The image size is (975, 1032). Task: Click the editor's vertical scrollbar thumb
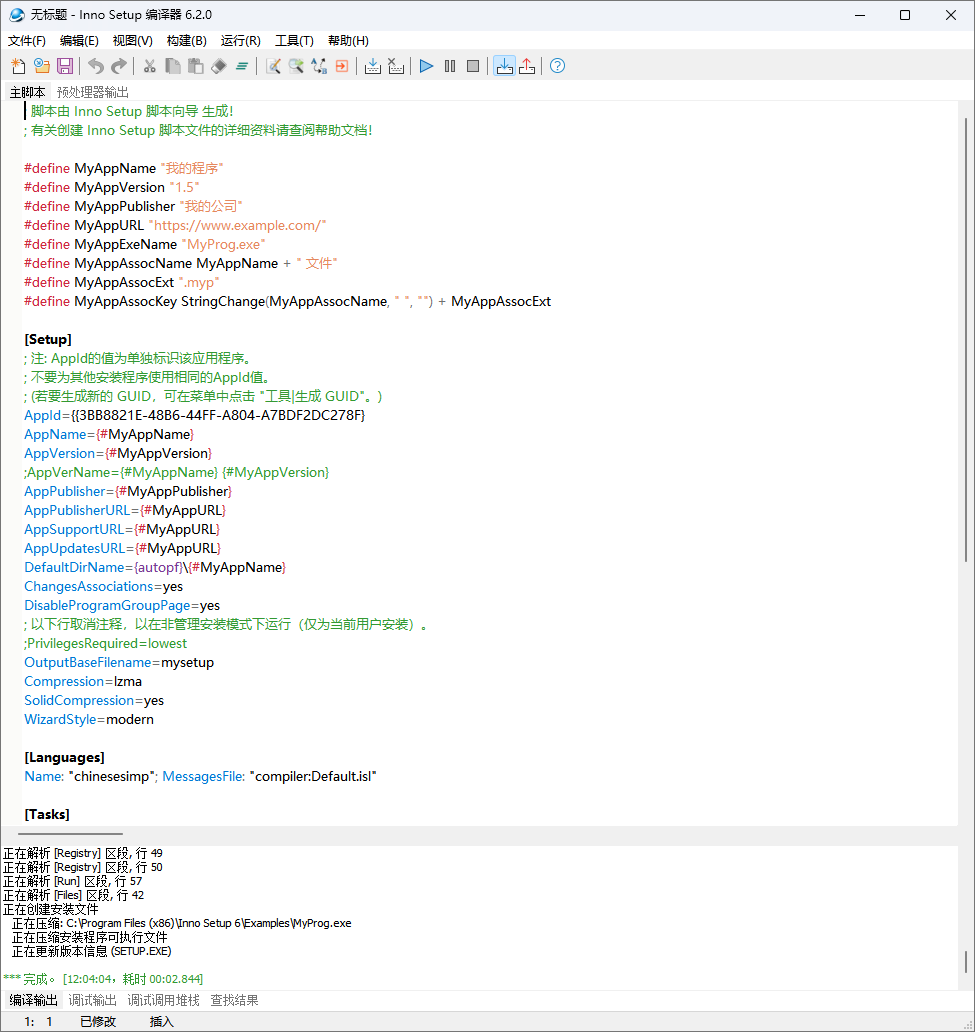tap(966, 330)
